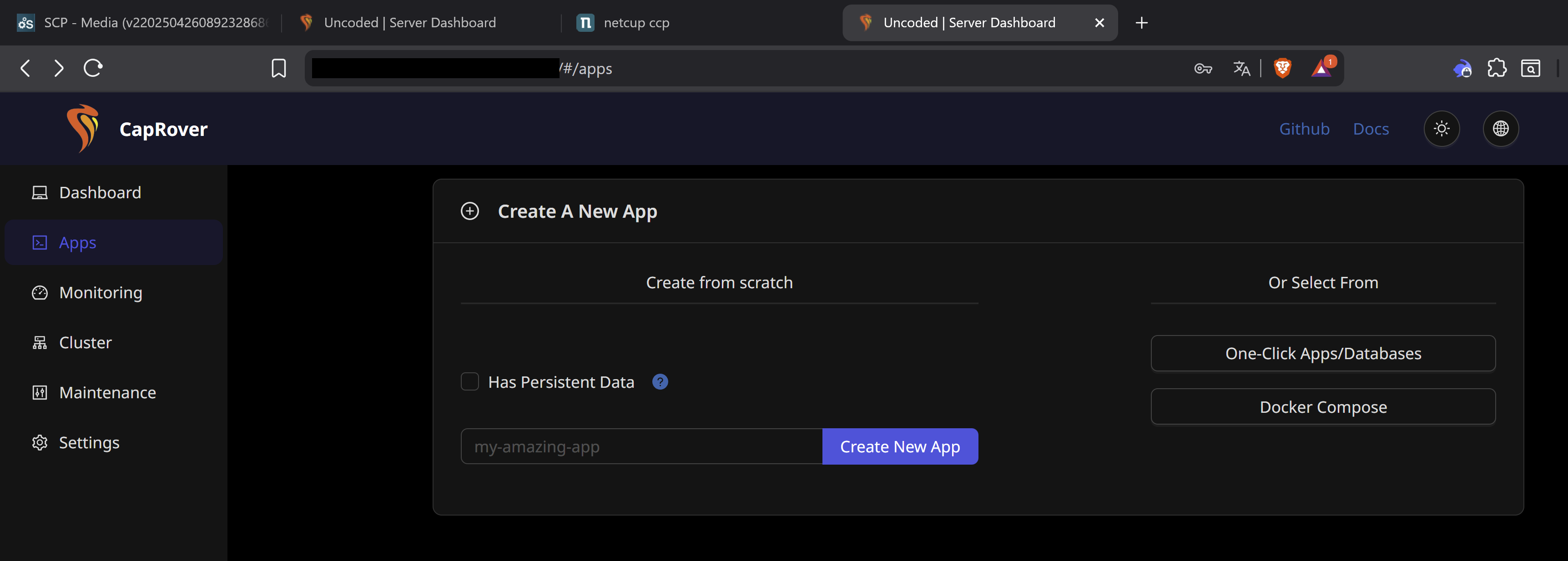The height and width of the screenshot is (561, 1568).
Task: Open One-Click Apps/Databases
Action: (x=1323, y=354)
